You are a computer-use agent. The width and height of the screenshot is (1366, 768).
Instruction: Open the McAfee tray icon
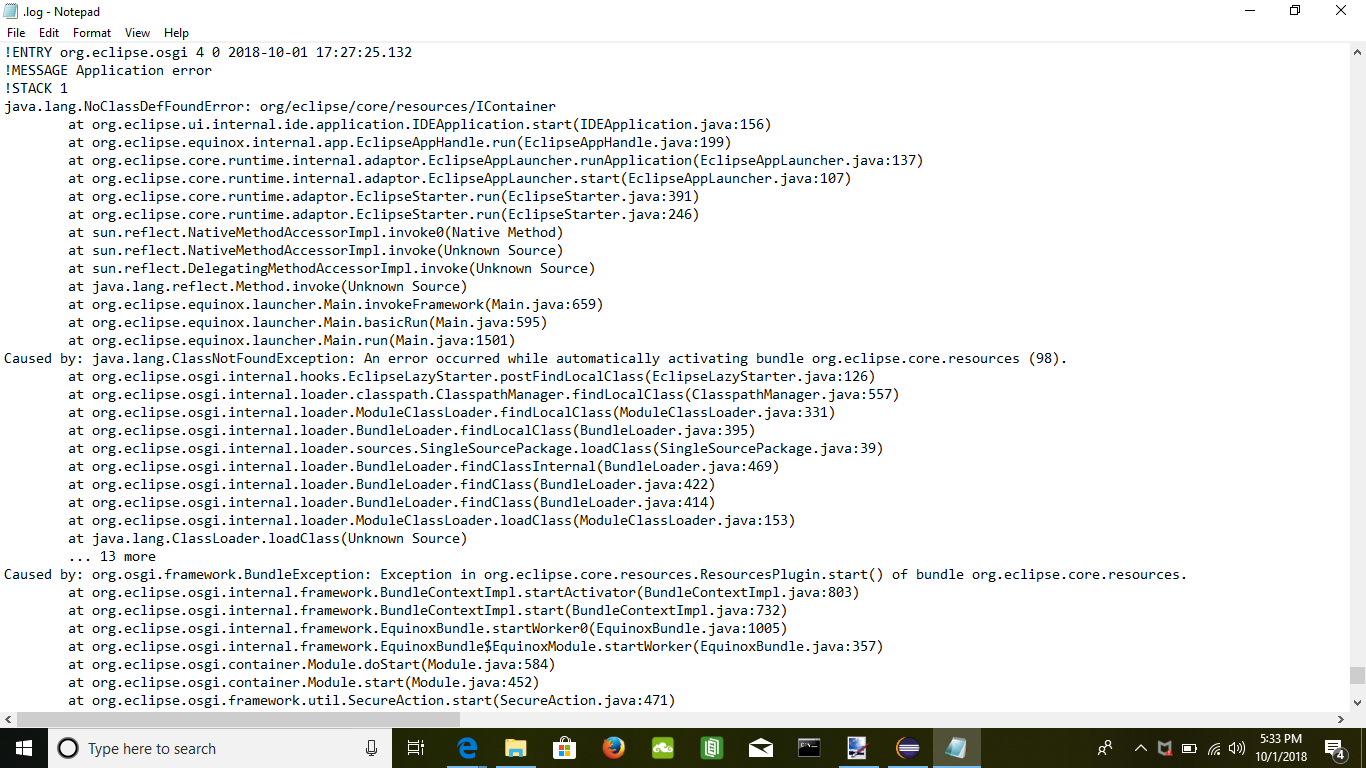tap(1165, 748)
